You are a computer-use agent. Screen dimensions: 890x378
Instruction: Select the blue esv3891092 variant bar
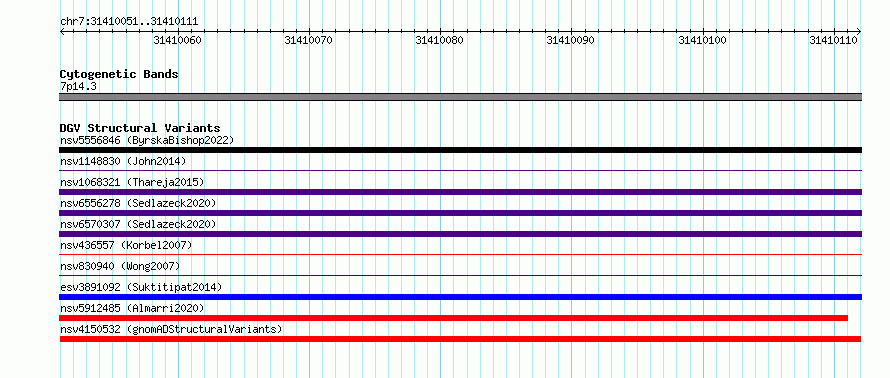coord(460,297)
